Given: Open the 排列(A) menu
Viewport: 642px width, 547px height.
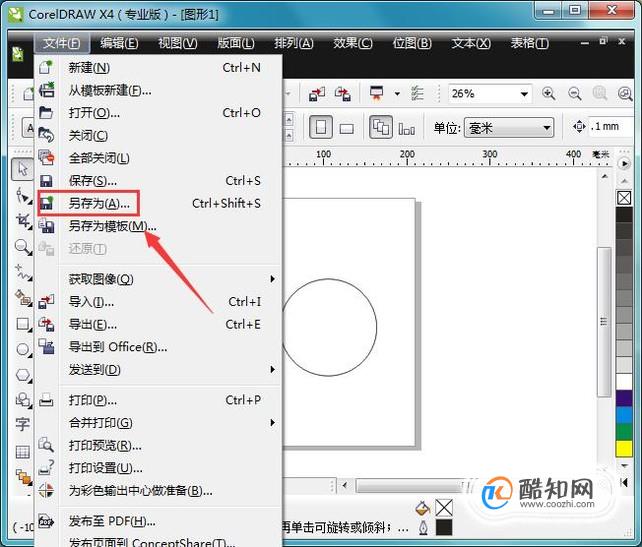Looking at the screenshot, I should pos(294,43).
